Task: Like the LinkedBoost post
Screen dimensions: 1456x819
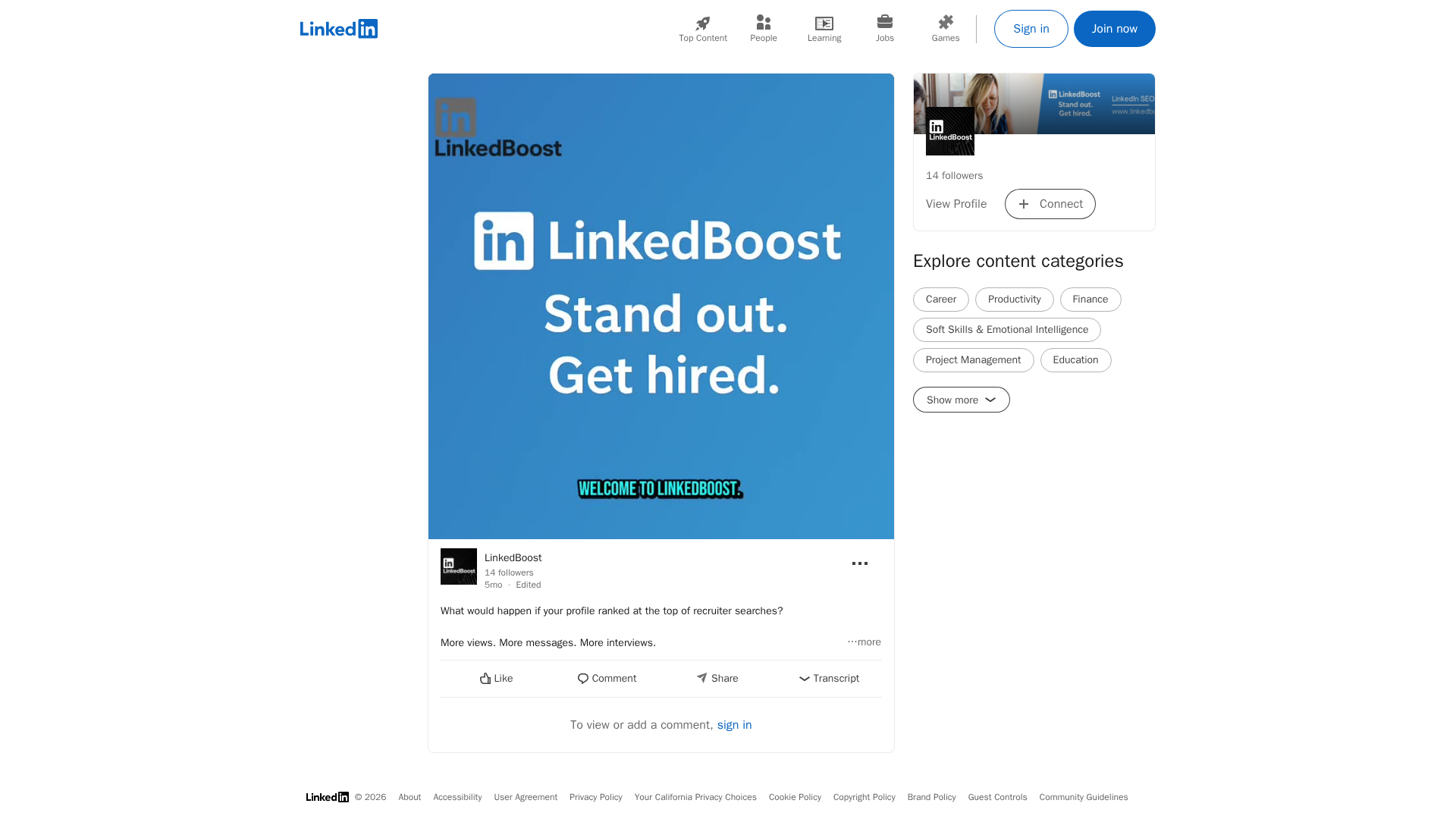Action: coord(496,679)
